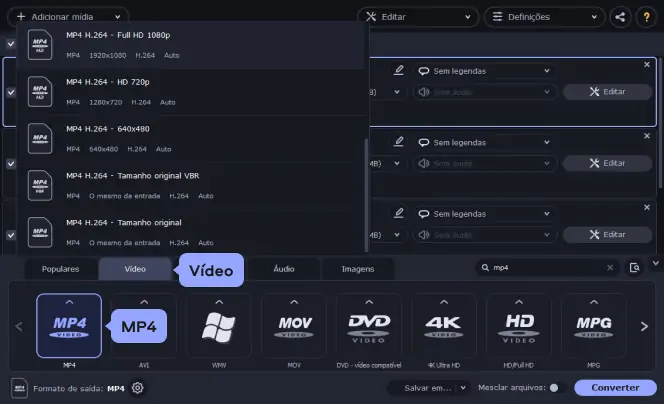Click the Converter button

point(615,388)
